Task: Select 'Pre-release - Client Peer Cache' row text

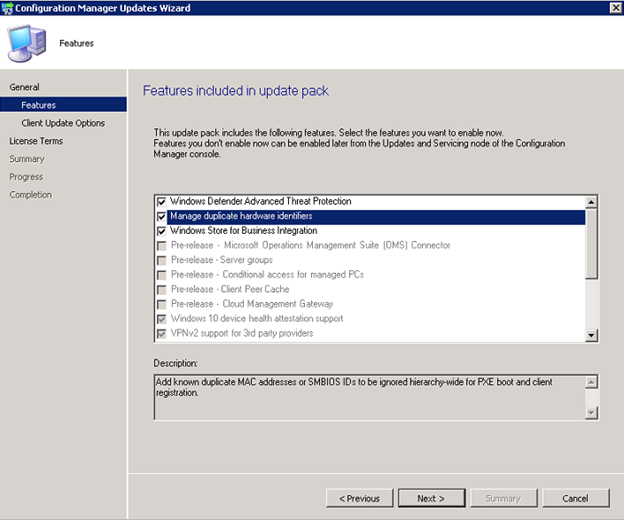Action: click(x=230, y=289)
